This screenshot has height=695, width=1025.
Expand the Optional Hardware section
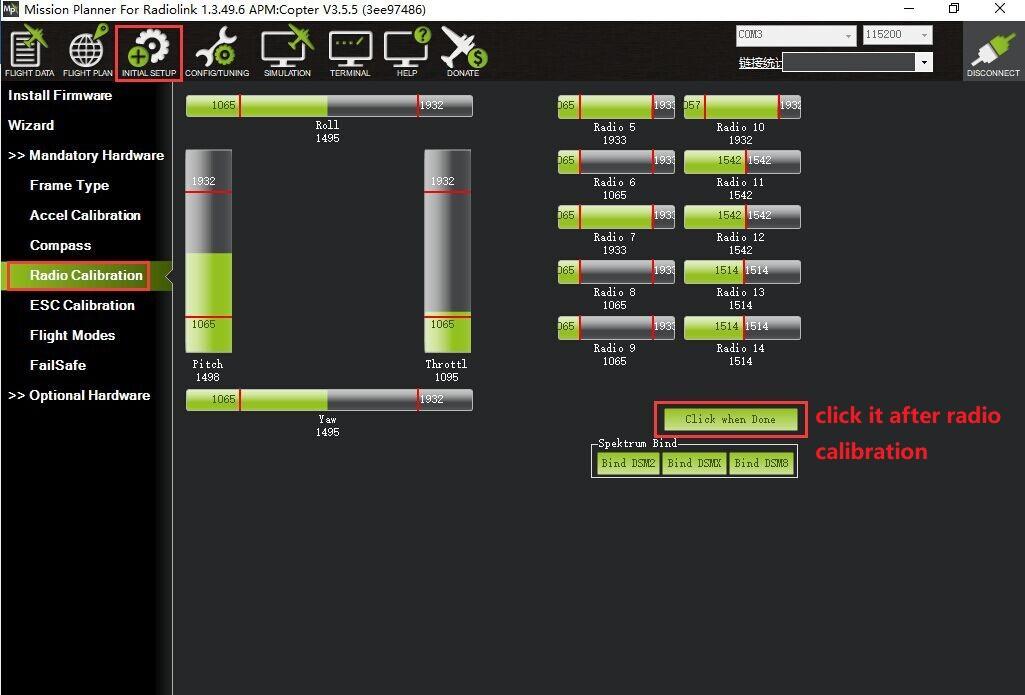click(79, 396)
